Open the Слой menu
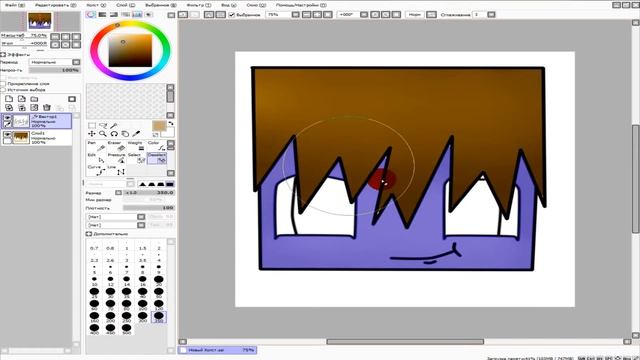Viewport: 640px width, 360px height. point(125,5)
